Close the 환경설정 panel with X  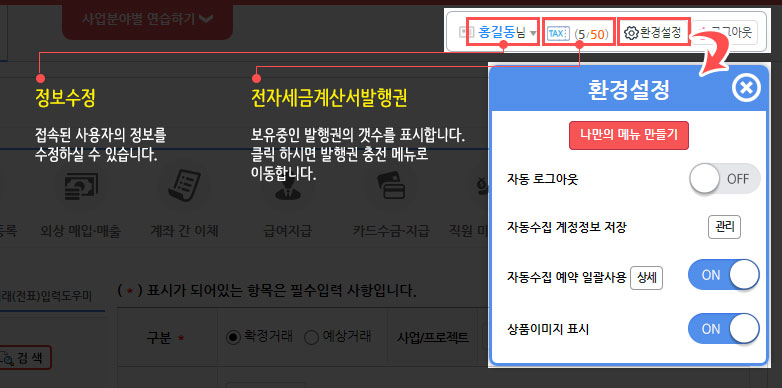[x=746, y=88]
